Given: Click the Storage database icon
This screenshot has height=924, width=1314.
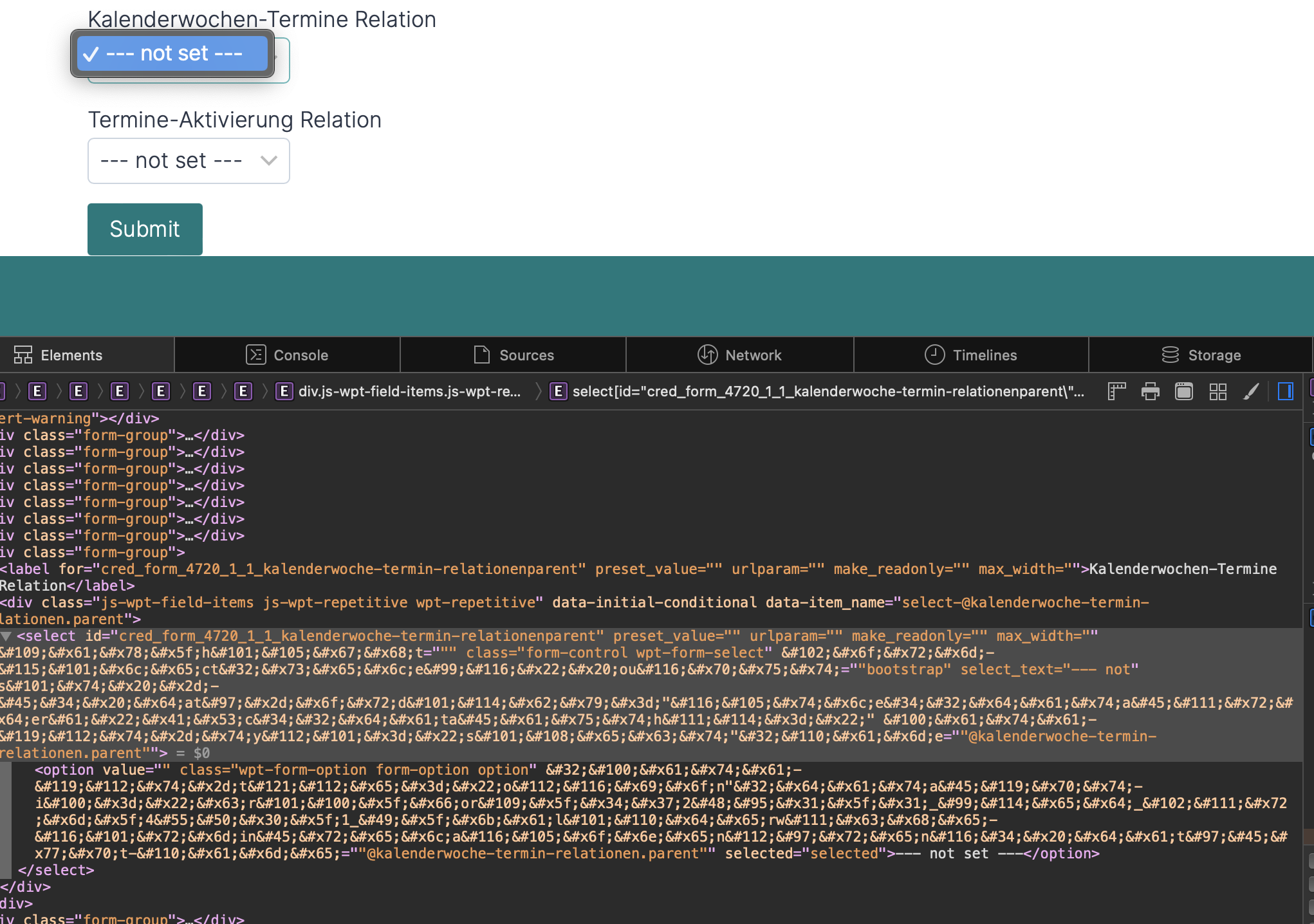Looking at the screenshot, I should click(1171, 355).
